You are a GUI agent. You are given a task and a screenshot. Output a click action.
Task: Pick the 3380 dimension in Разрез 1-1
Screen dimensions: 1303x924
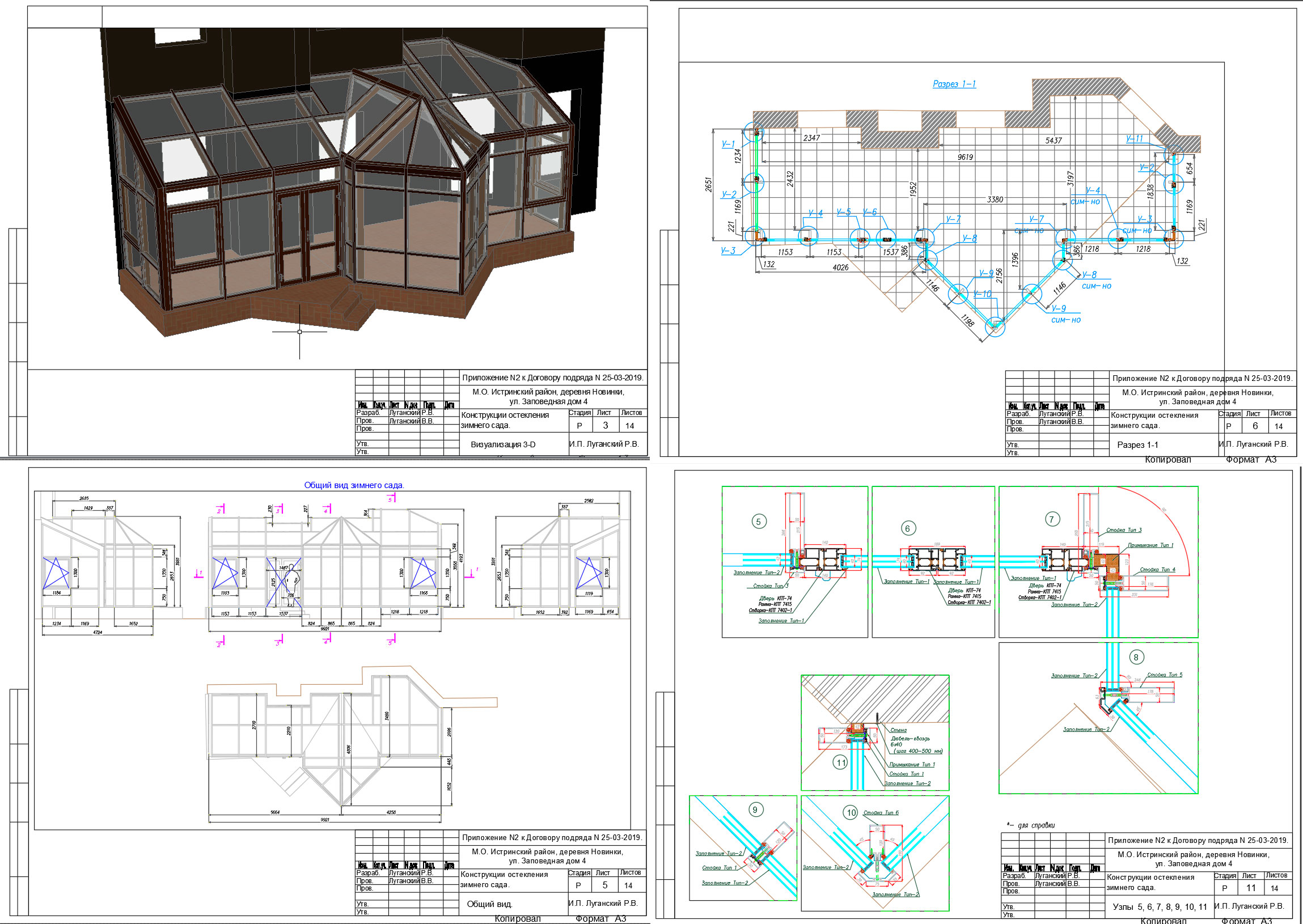click(x=995, y=199)
